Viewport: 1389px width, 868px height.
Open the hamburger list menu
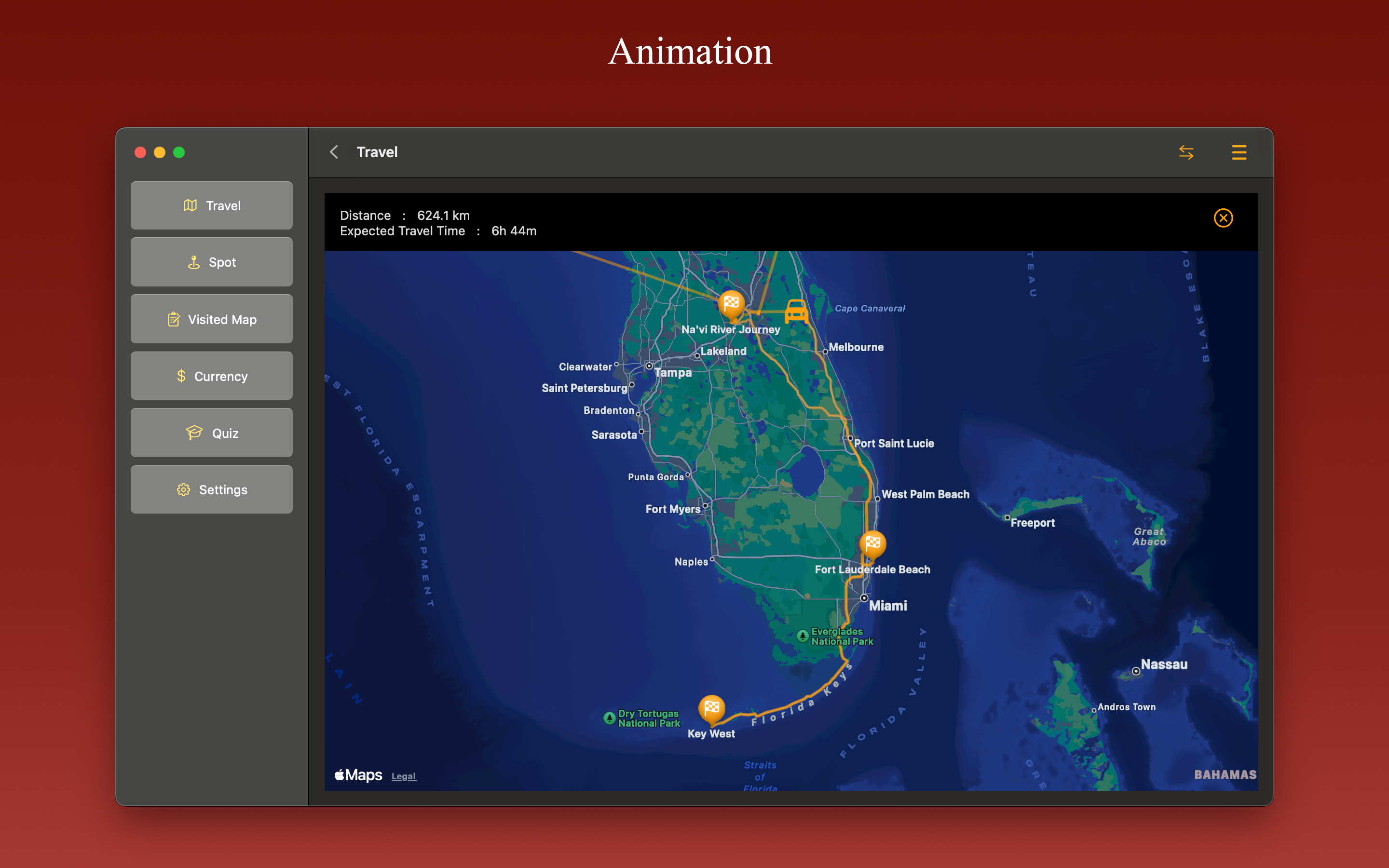(x=1239, y=152)
